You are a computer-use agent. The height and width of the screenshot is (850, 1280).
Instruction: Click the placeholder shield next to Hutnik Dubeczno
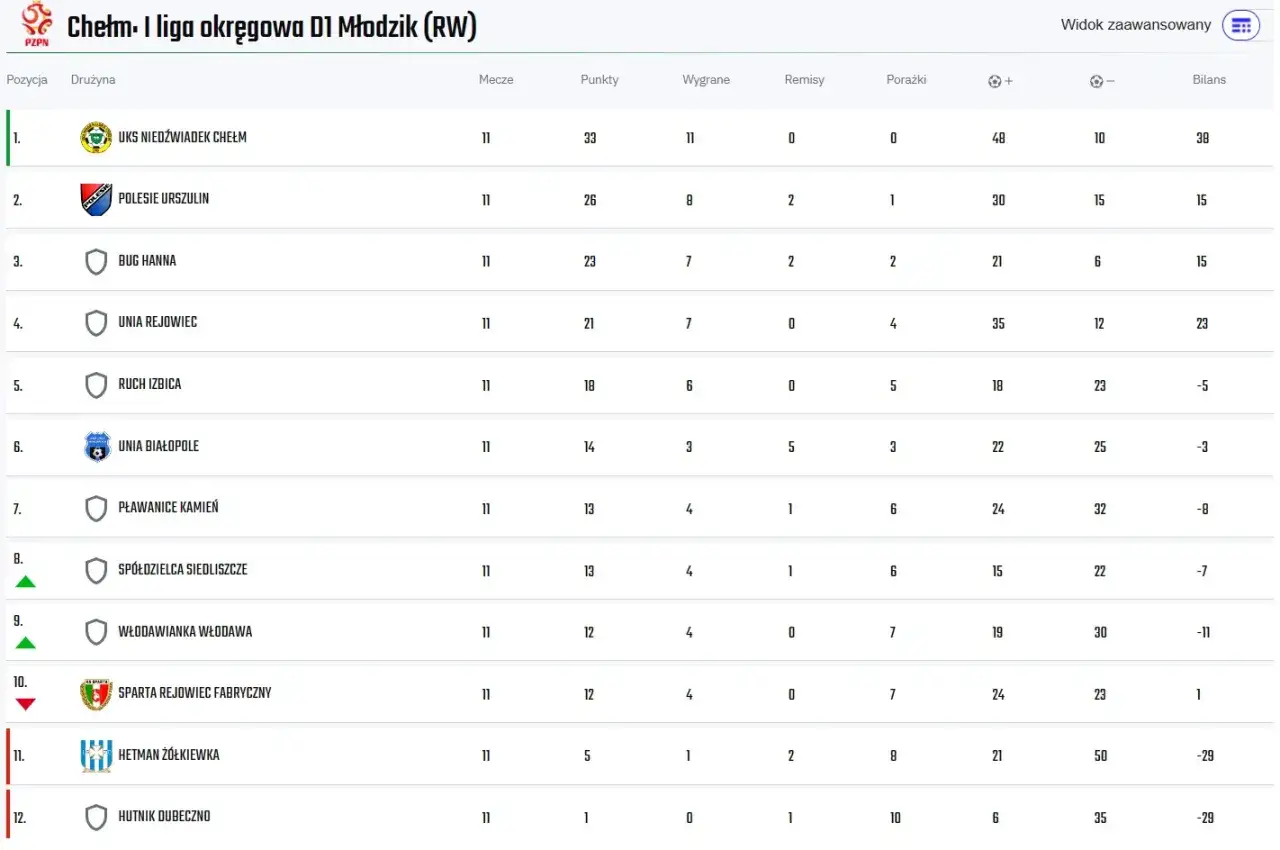pyautogui.click(x=95, y=816)
